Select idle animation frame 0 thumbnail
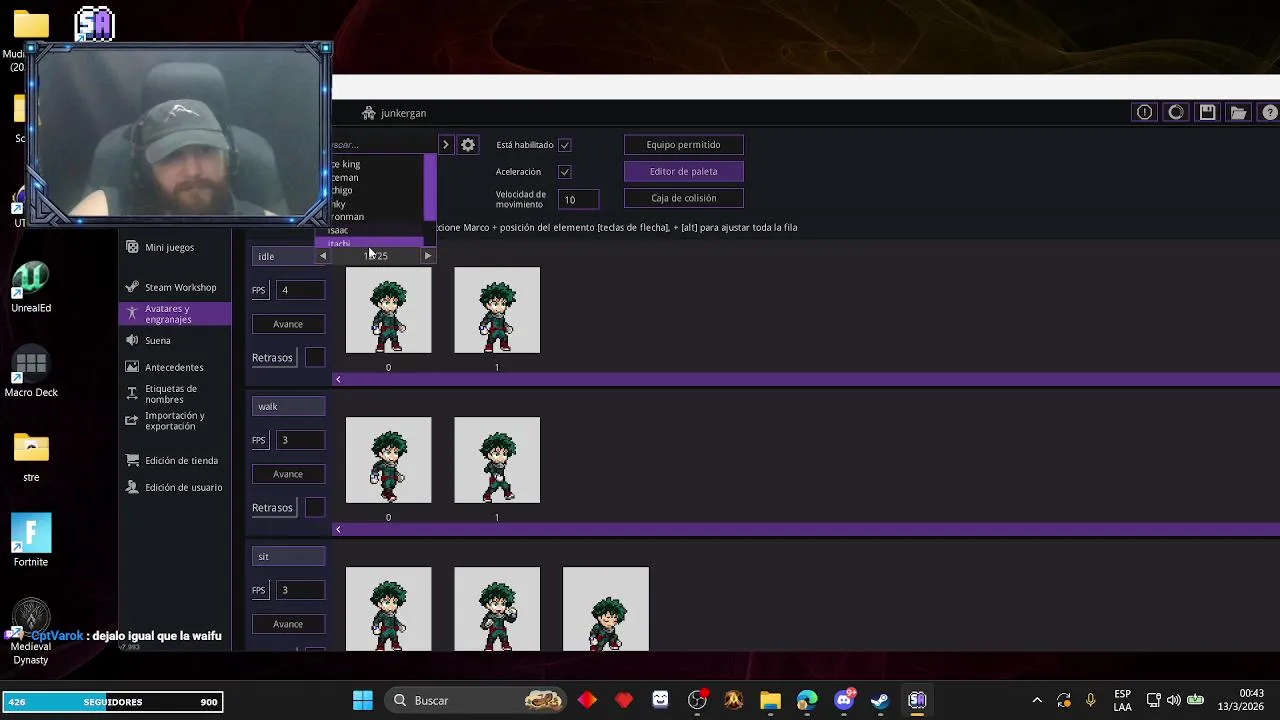This screenshot has height=720, width=1280. (388, 310)
